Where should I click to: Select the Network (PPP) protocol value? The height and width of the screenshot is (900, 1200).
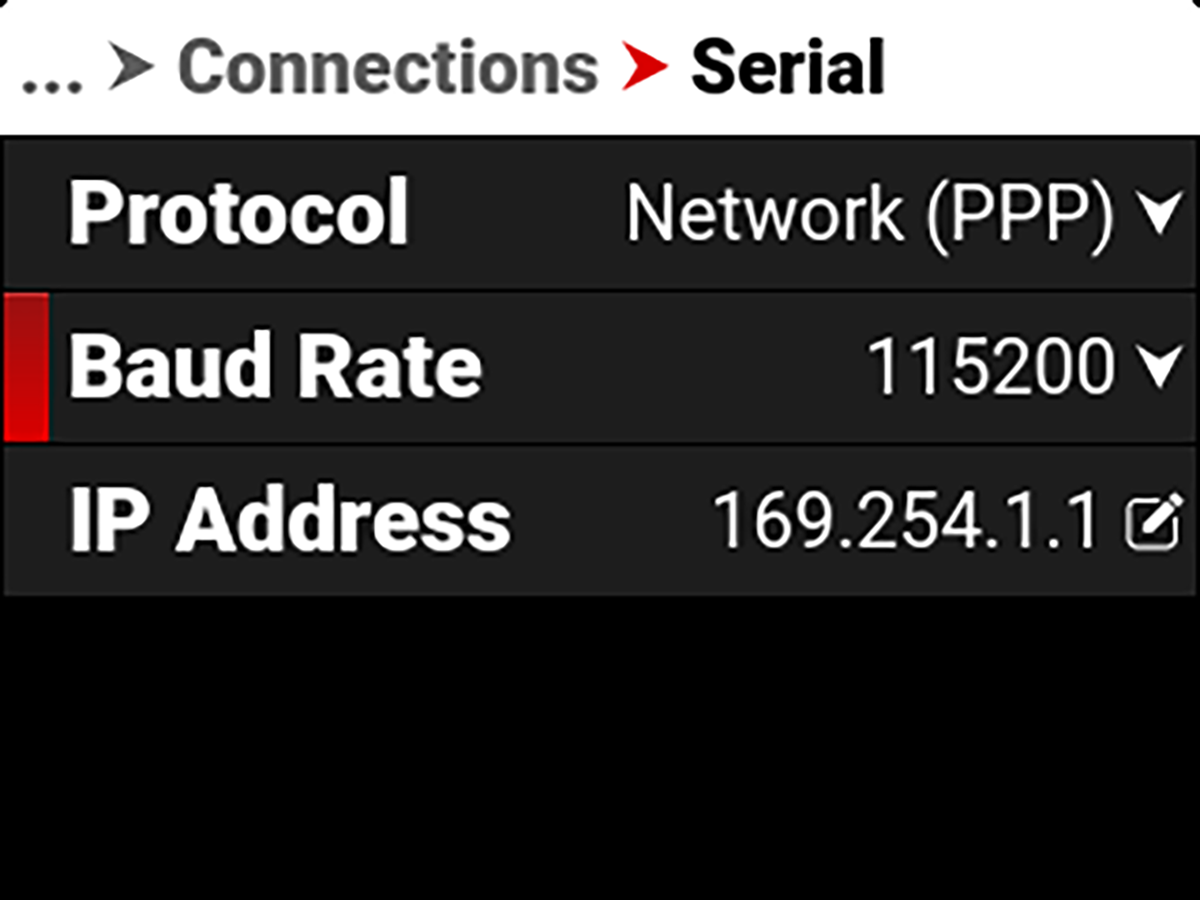pyautogui.click(x=870, y=214)
